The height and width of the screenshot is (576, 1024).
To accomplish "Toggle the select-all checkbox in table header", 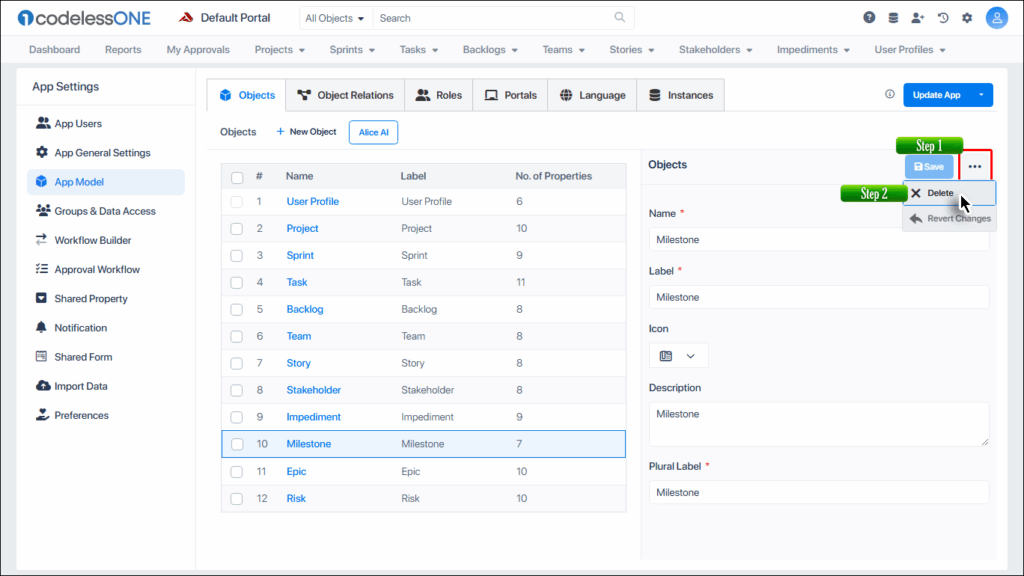I will point(237,177).
